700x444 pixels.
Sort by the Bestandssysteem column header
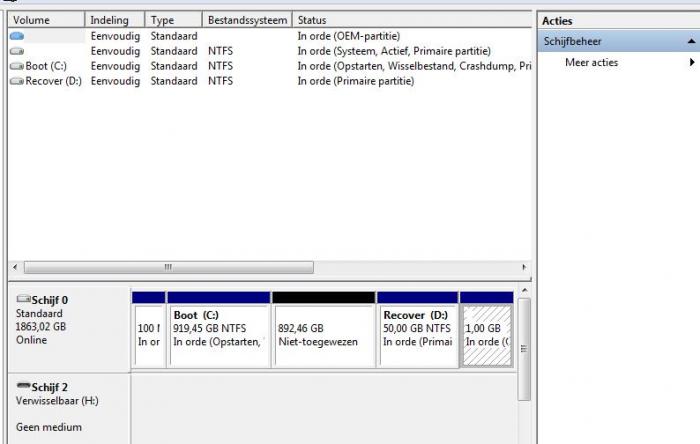point(247,20)
